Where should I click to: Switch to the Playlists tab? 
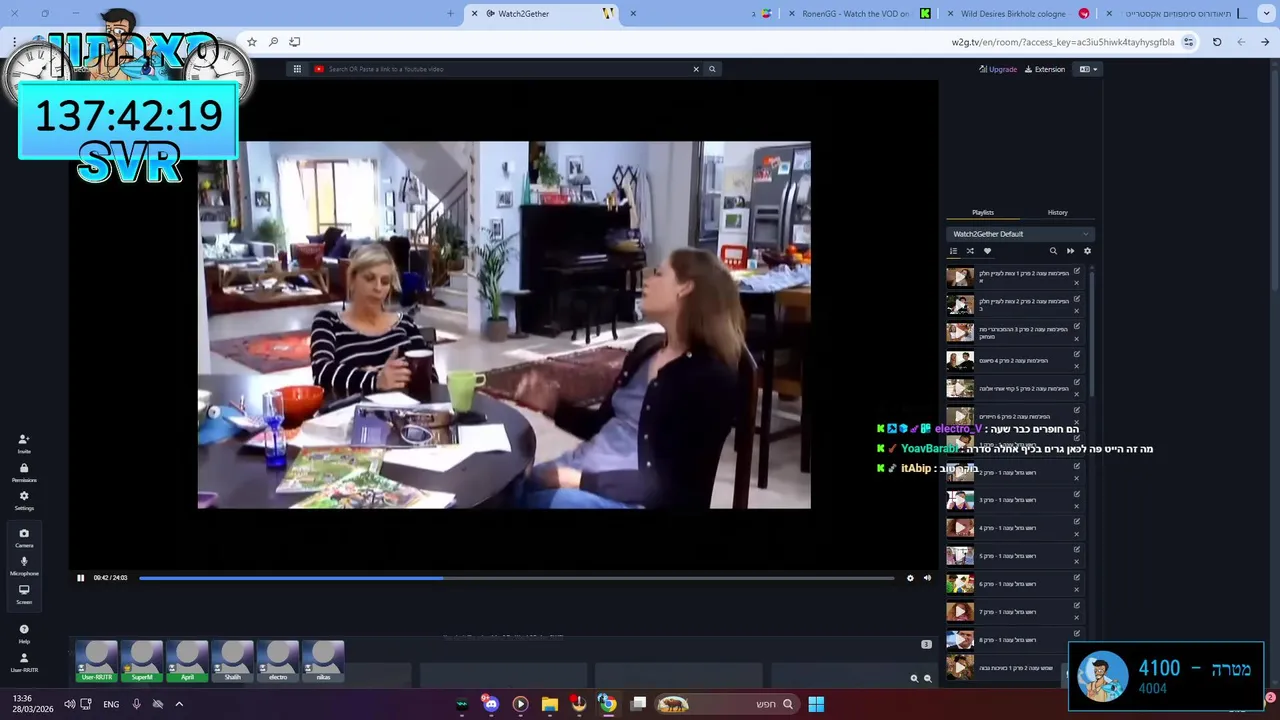click(x=983, y=212)
